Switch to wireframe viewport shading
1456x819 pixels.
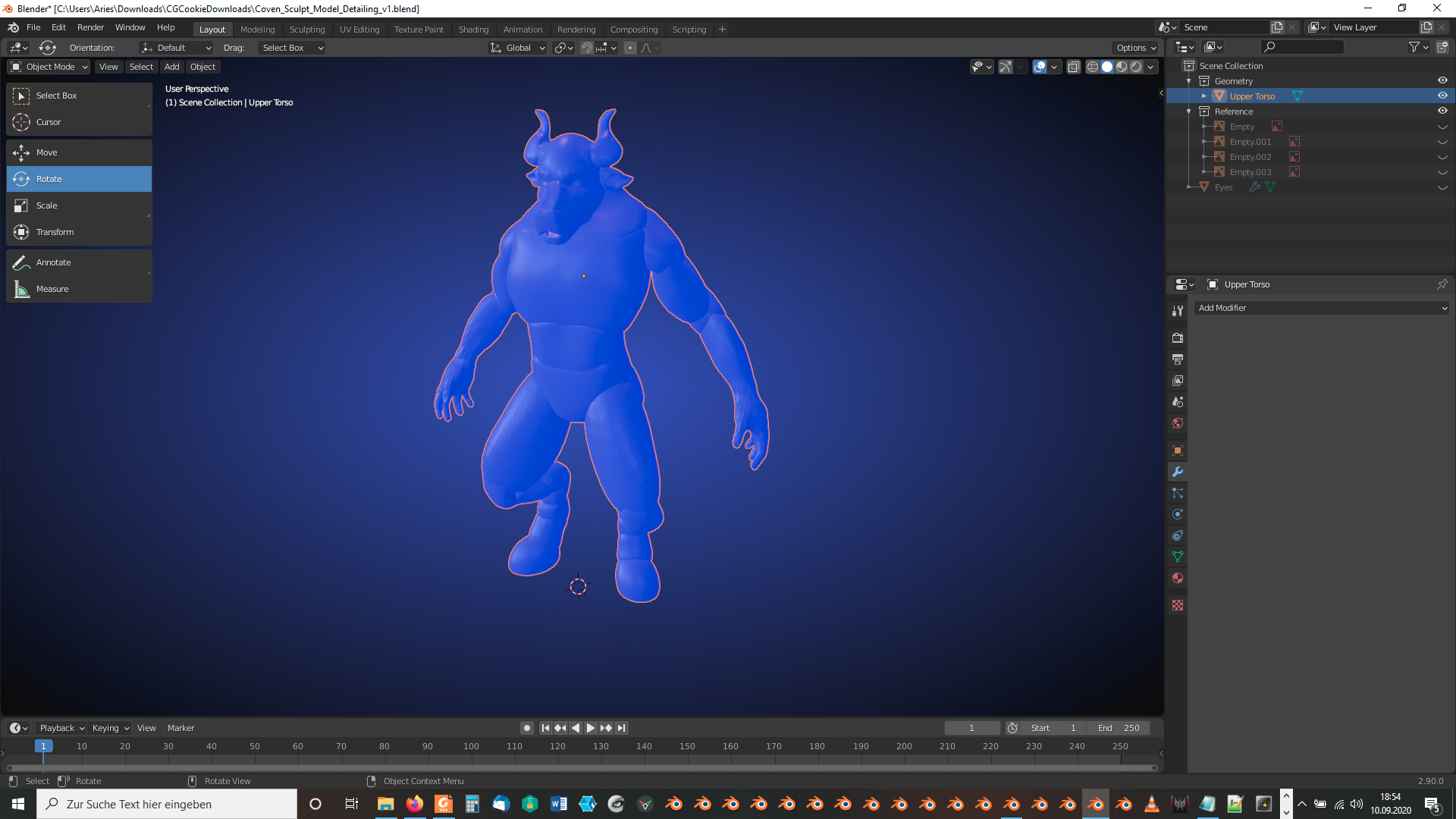pos(1093,67)
